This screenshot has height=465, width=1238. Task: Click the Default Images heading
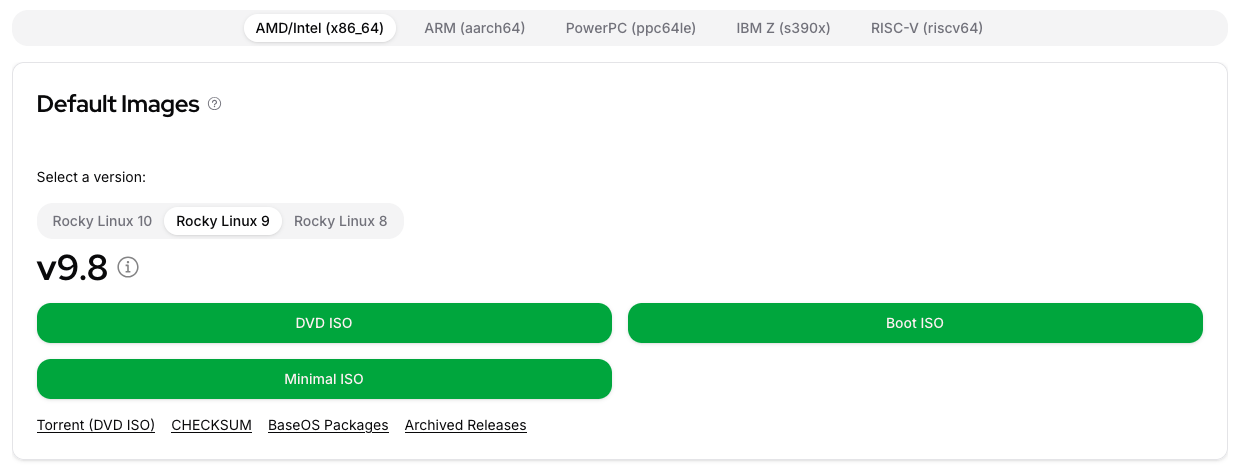[118, 104]
